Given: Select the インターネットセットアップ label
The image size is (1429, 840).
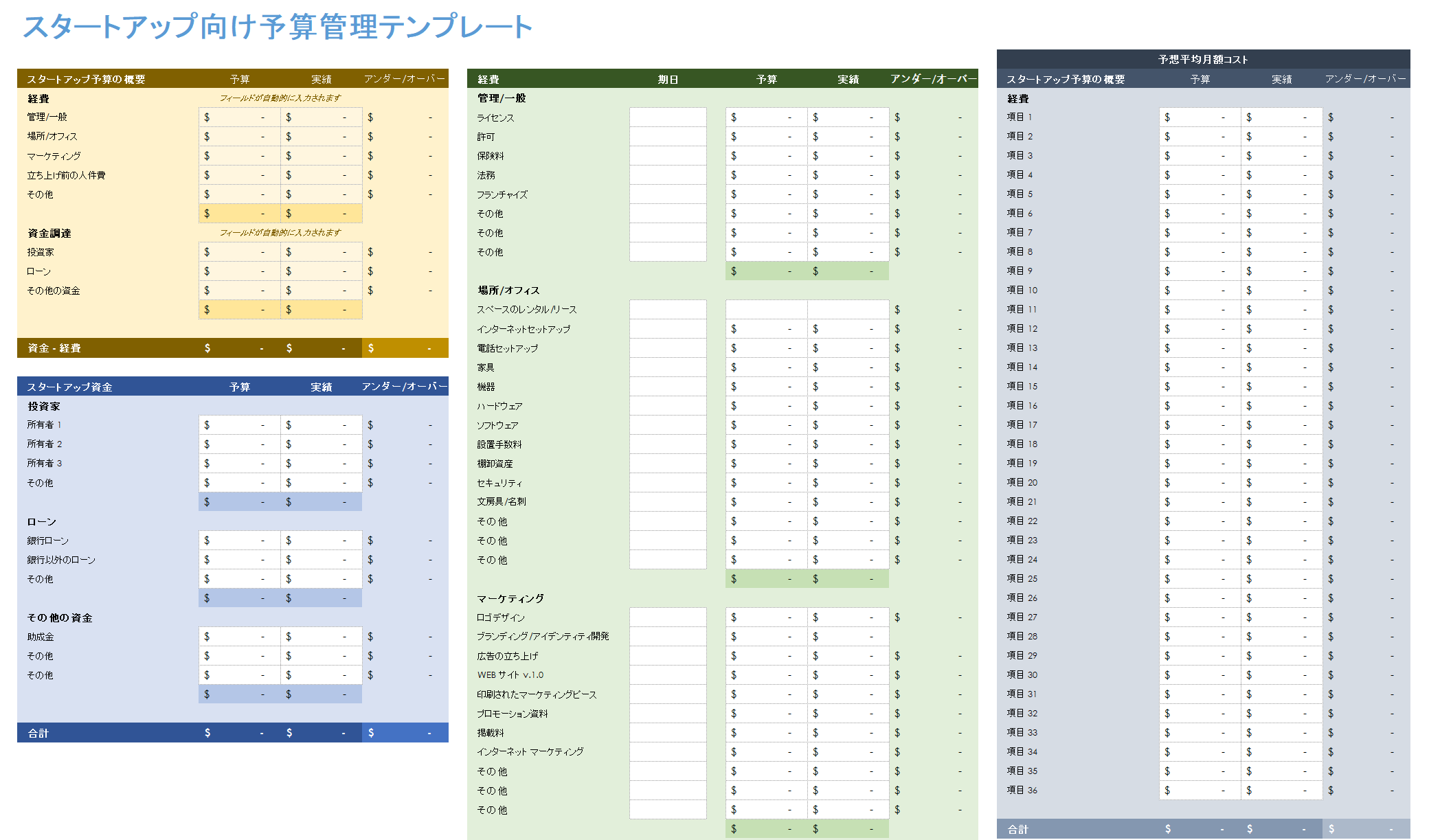Looking at the screenshot, I should (x=524, y=329).
